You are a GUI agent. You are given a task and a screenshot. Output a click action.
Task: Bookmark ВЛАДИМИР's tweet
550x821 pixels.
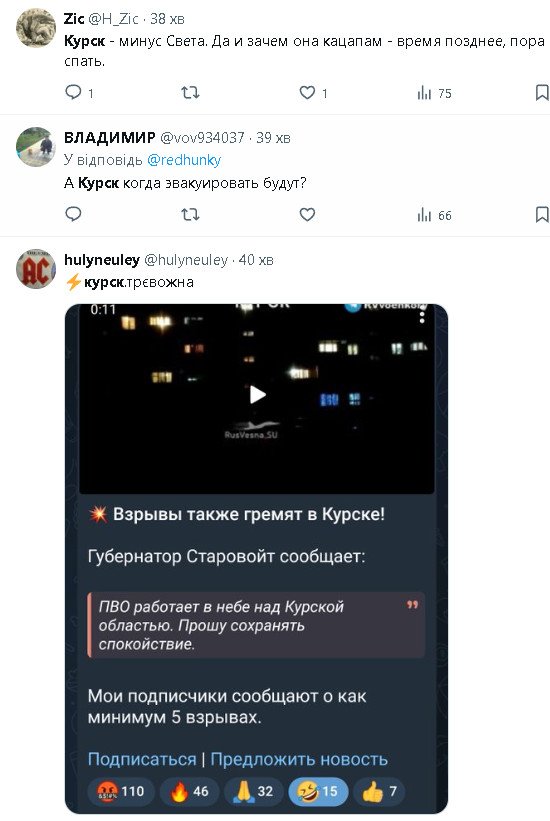point(542,214)
